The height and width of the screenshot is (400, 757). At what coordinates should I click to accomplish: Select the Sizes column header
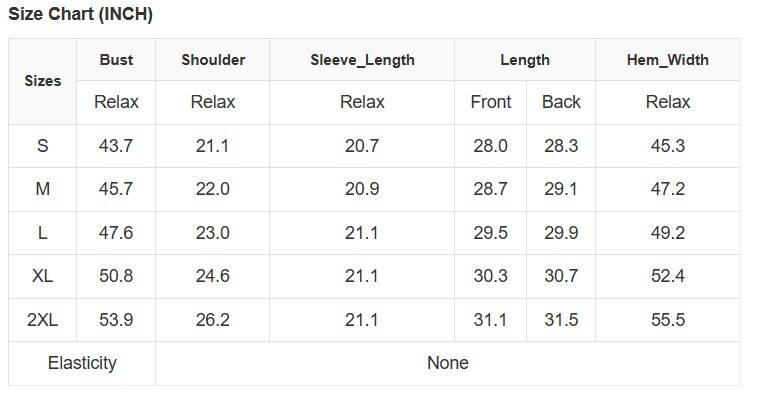coord(43,81)
